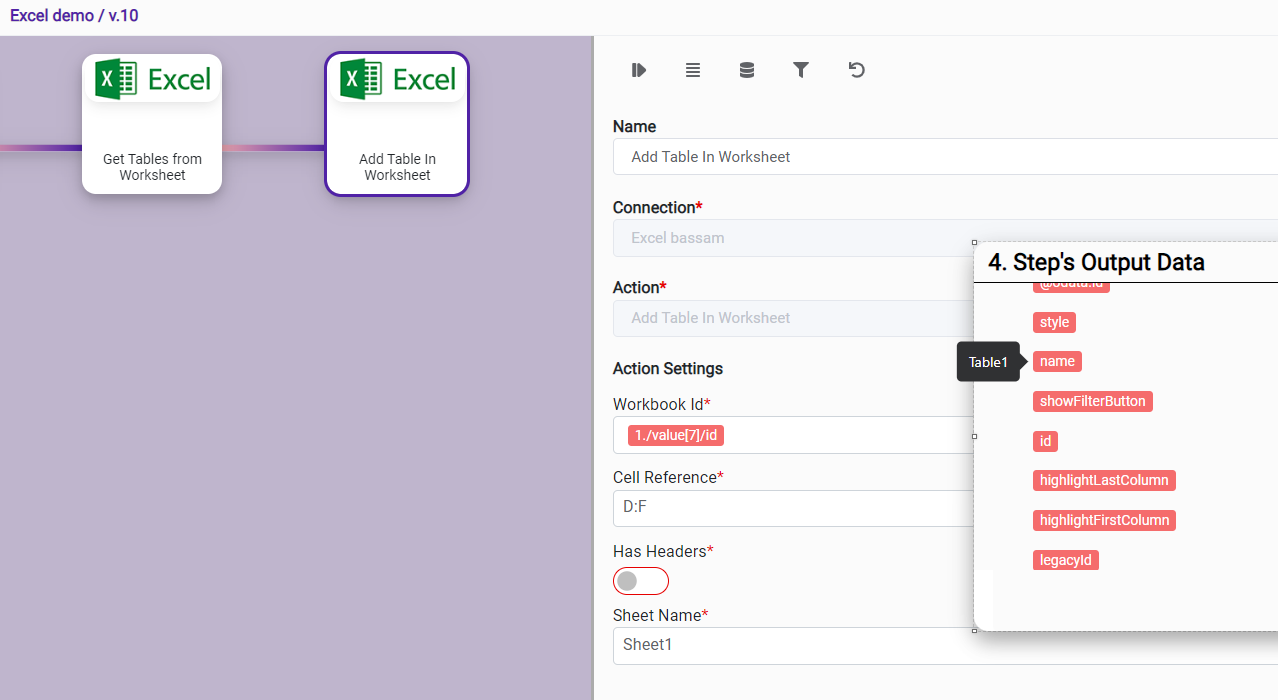1278x700 pixels.
Task: Click the Excel demo / v.10 breadcrumb
Action: tap(74, 16)
